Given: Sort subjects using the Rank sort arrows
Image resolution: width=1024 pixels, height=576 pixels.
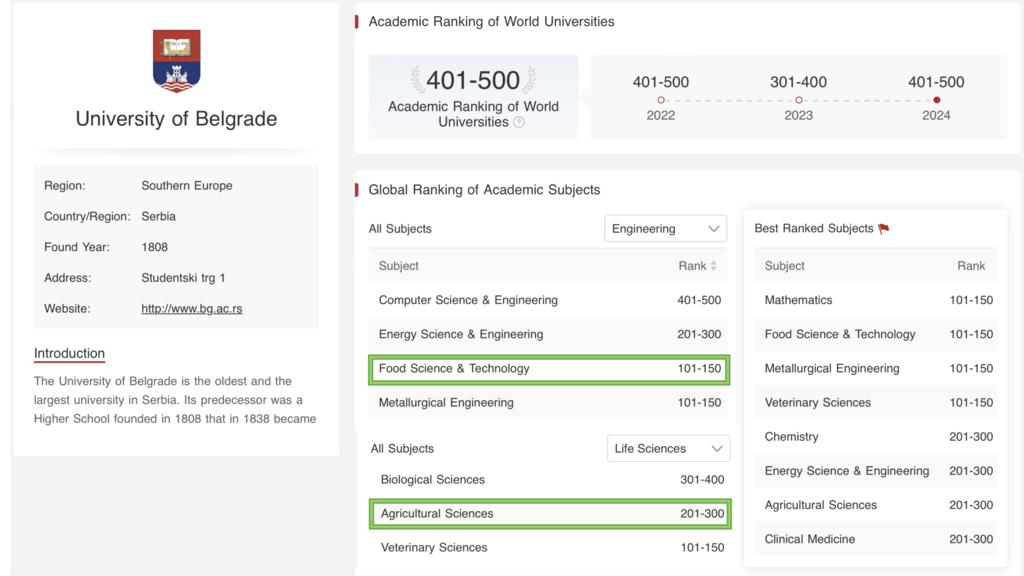Looking at the screenshot, I should 713,266.
